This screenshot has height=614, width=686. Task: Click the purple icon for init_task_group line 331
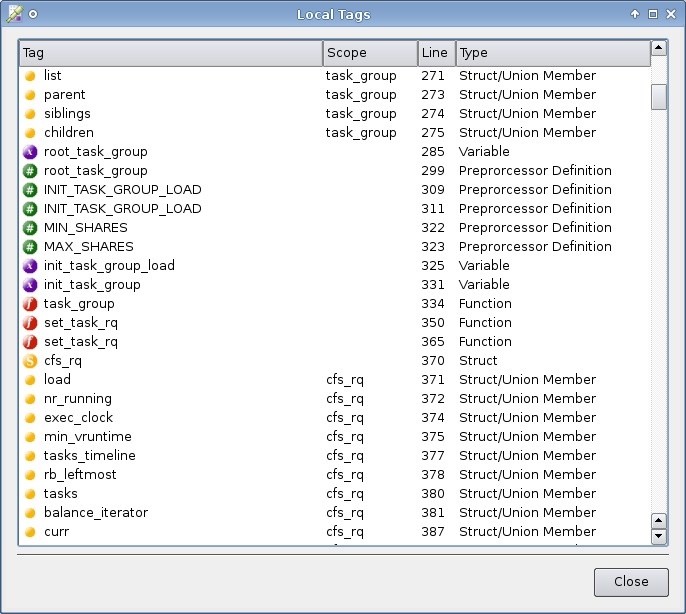[30, 285]
